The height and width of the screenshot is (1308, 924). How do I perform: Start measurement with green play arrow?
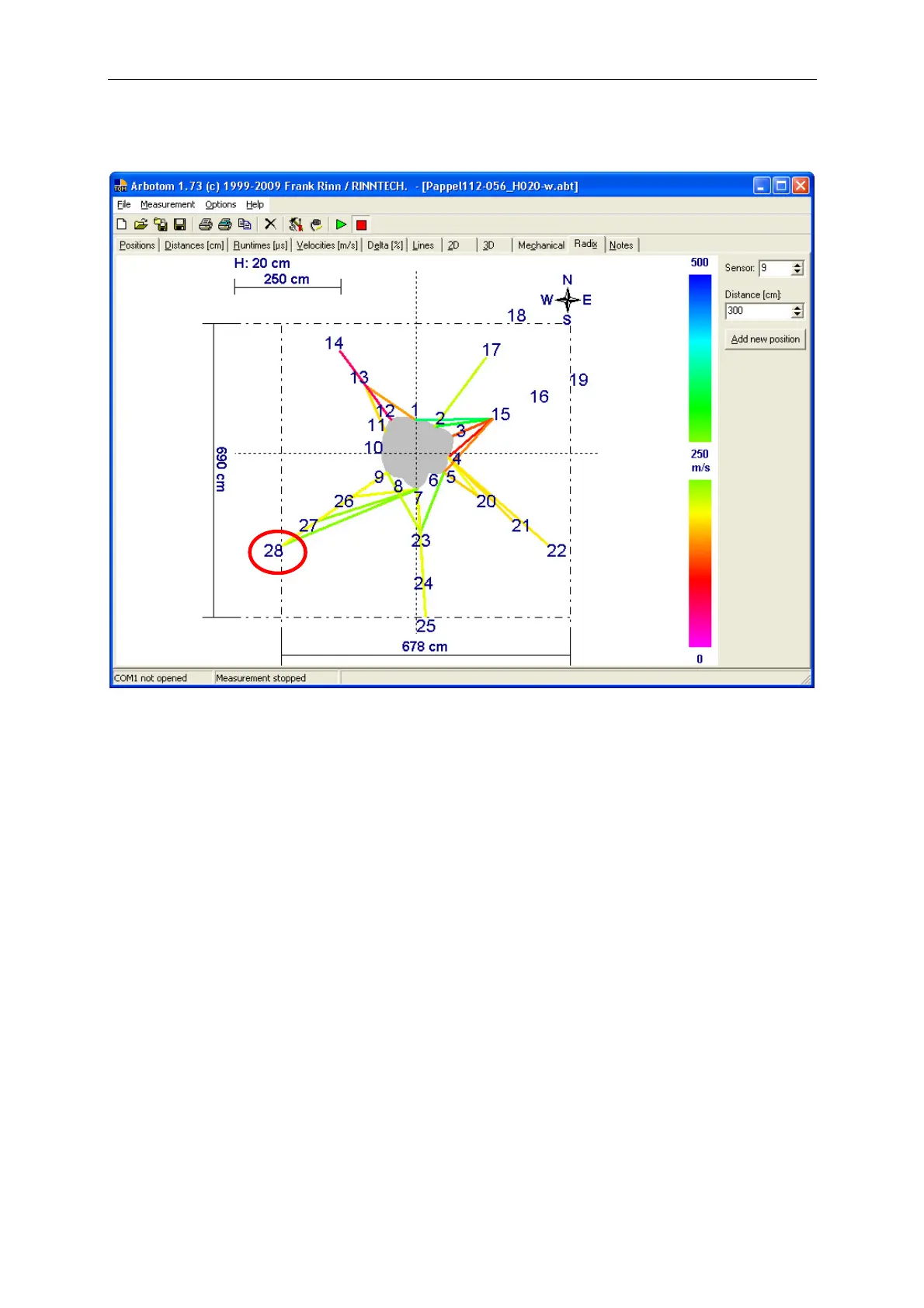coord(341,224)
